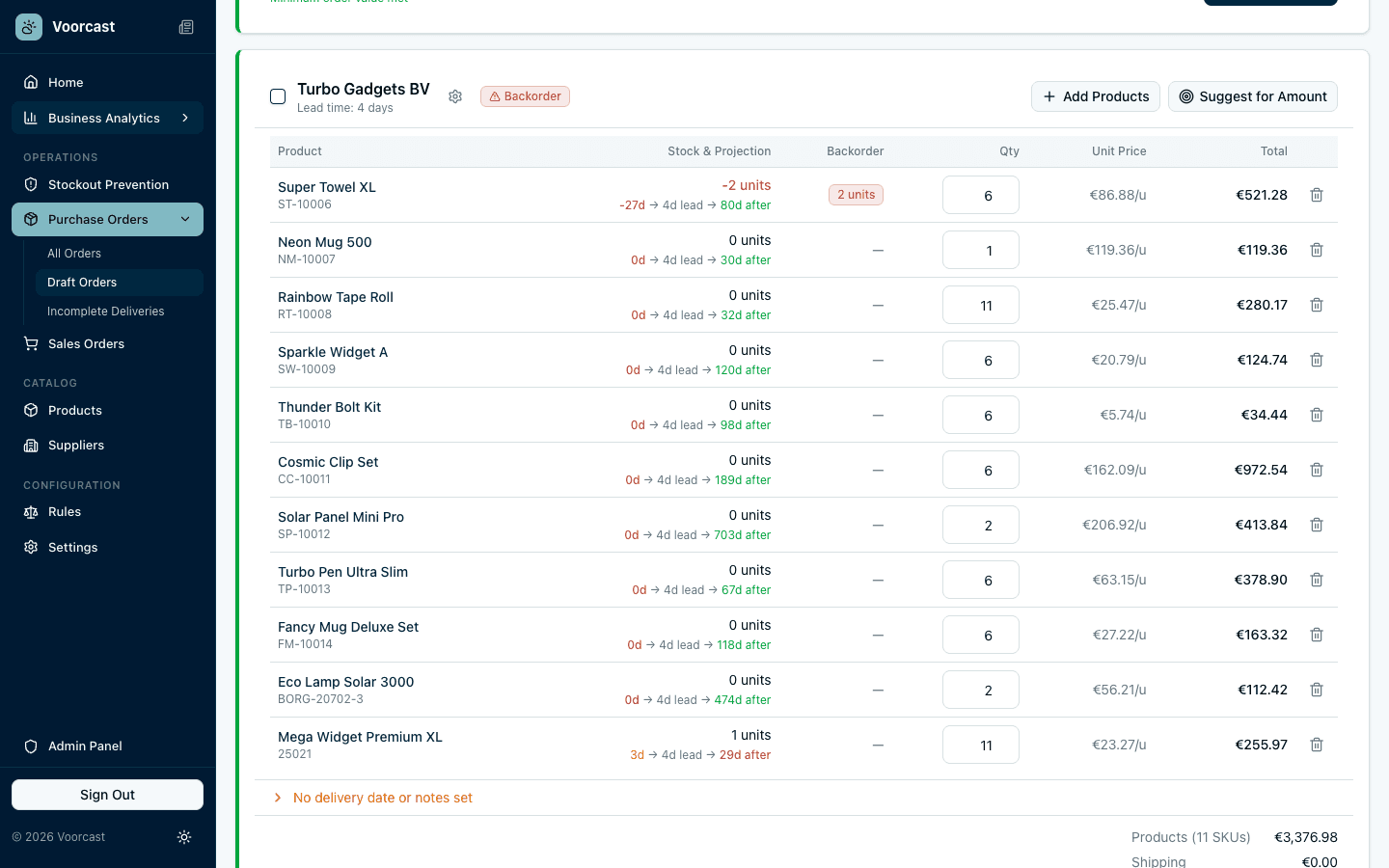Delete Super Towel XL using its trash icon
The height and width of the screenshot is (868, 1389).
pos(1317,195)
